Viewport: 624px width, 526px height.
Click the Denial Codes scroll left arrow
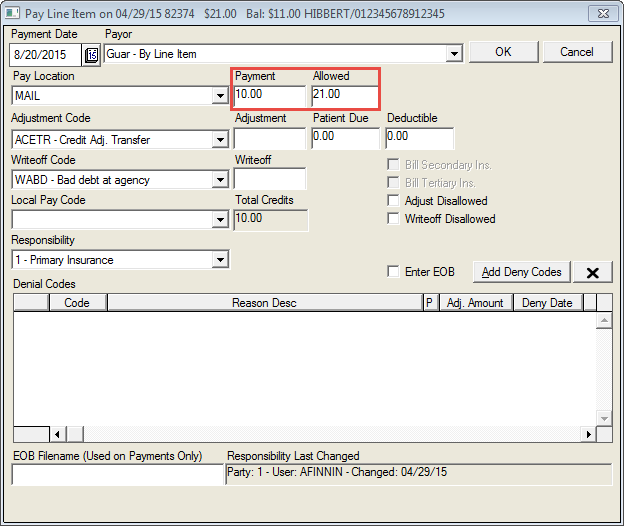click(x=56, y=433)
